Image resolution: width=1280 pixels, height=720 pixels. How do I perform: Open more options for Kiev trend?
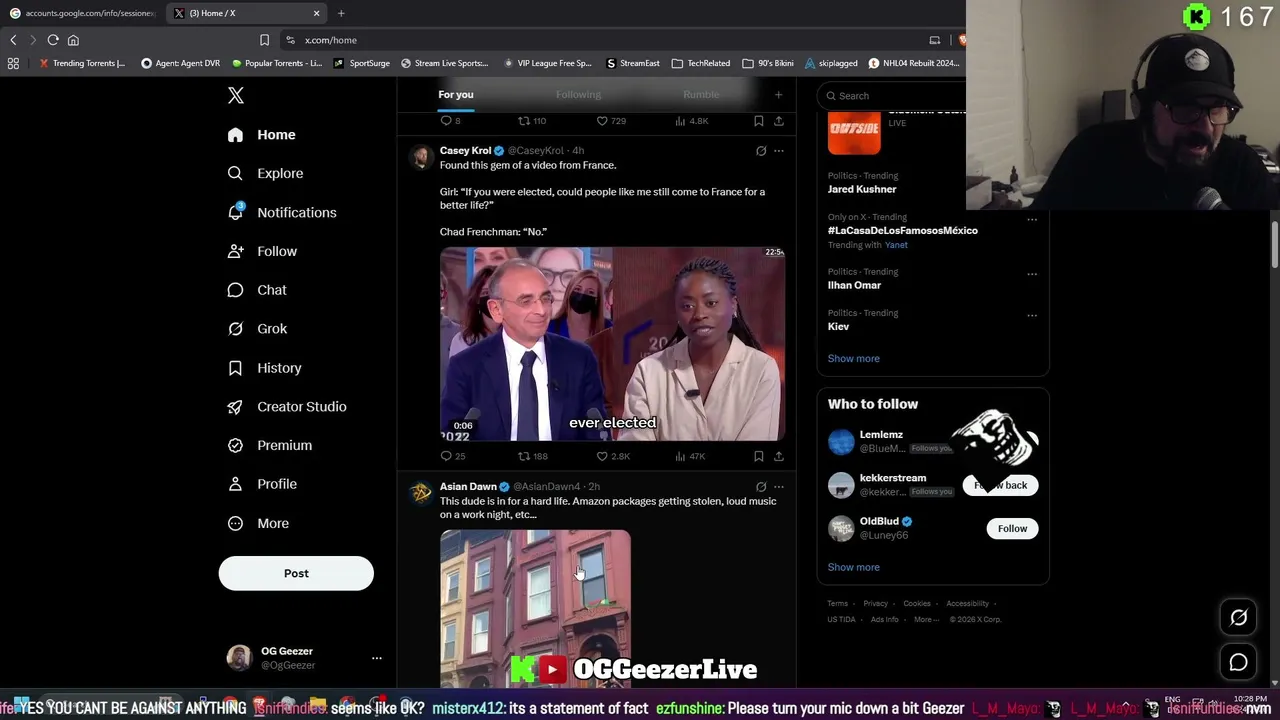[1032, 315]
